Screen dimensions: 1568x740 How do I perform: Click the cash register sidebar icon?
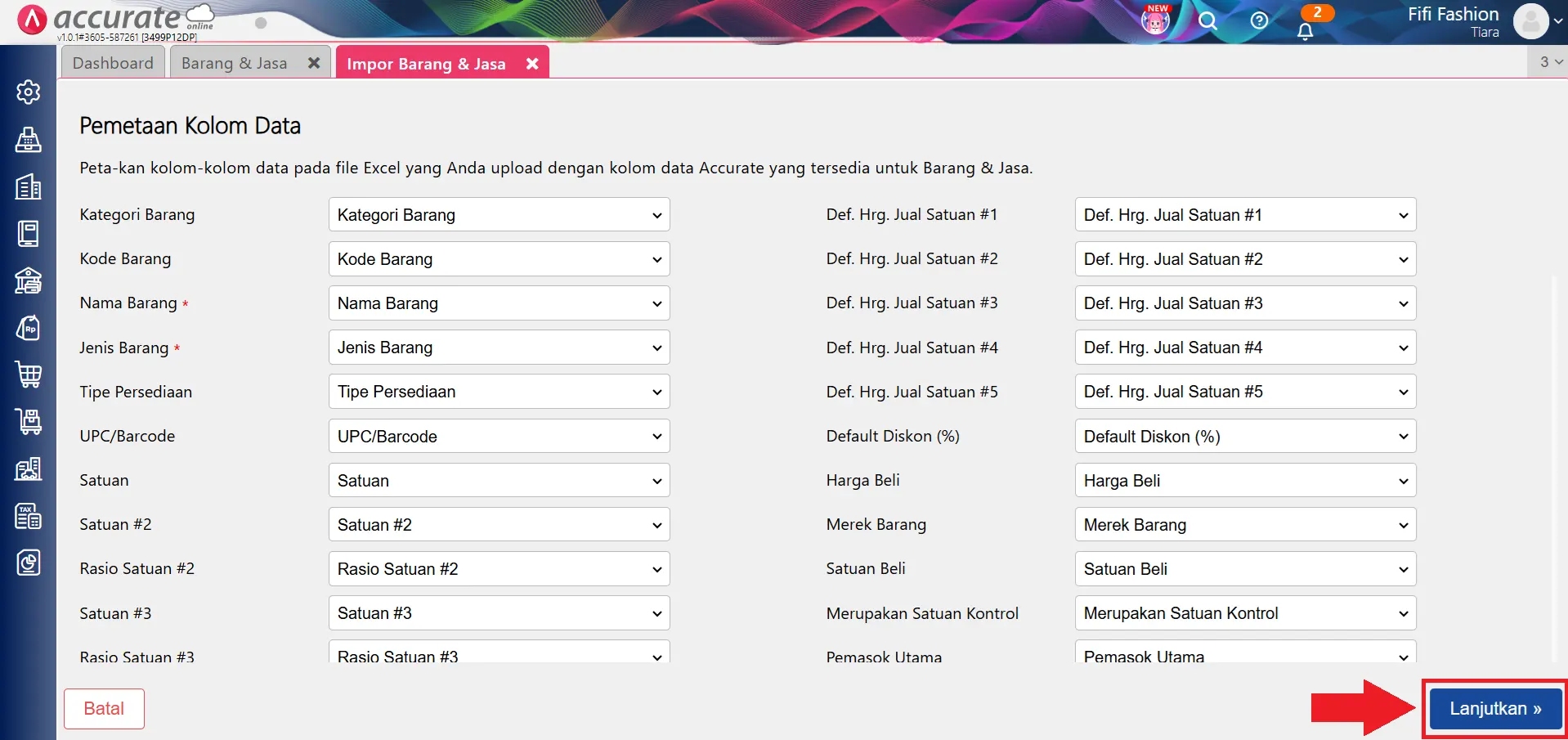click(29, 140)
